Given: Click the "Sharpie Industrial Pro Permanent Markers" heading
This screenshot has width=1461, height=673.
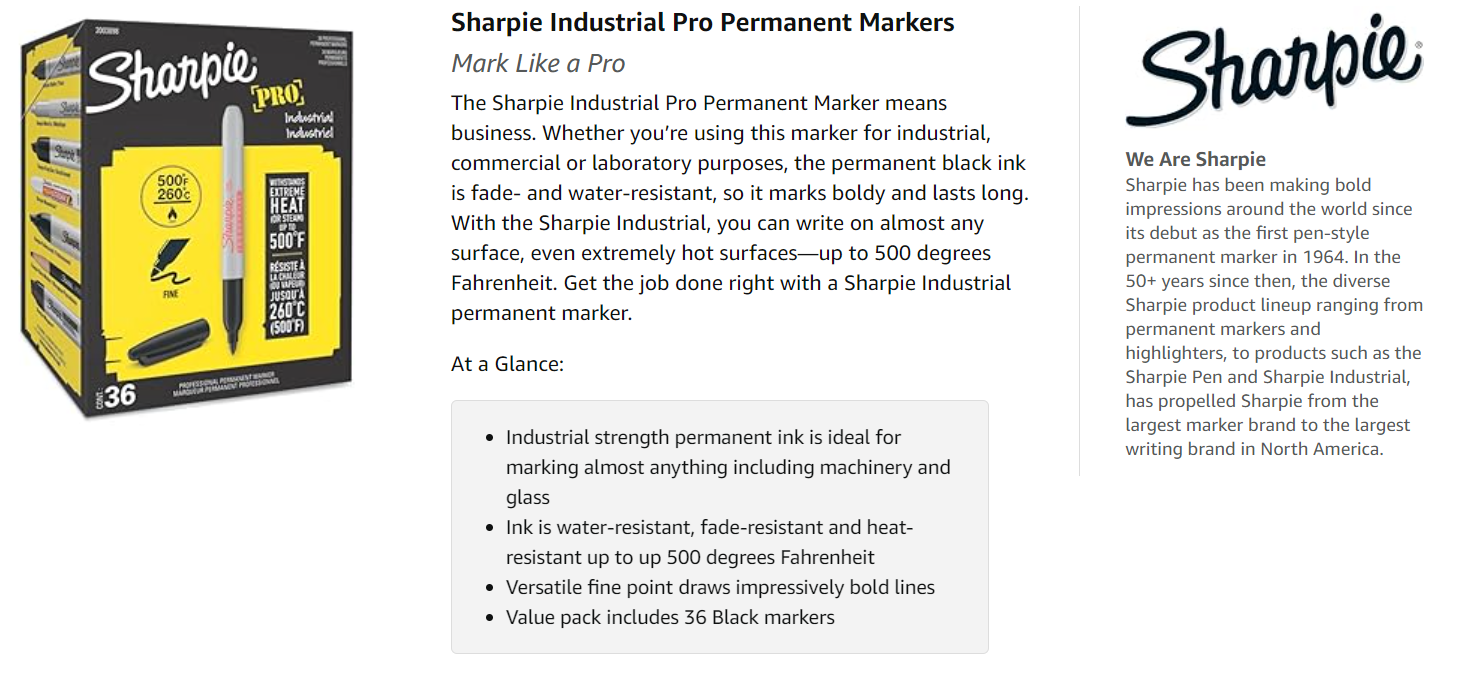Looking at the screenshot, I should (x=702, y=22).
